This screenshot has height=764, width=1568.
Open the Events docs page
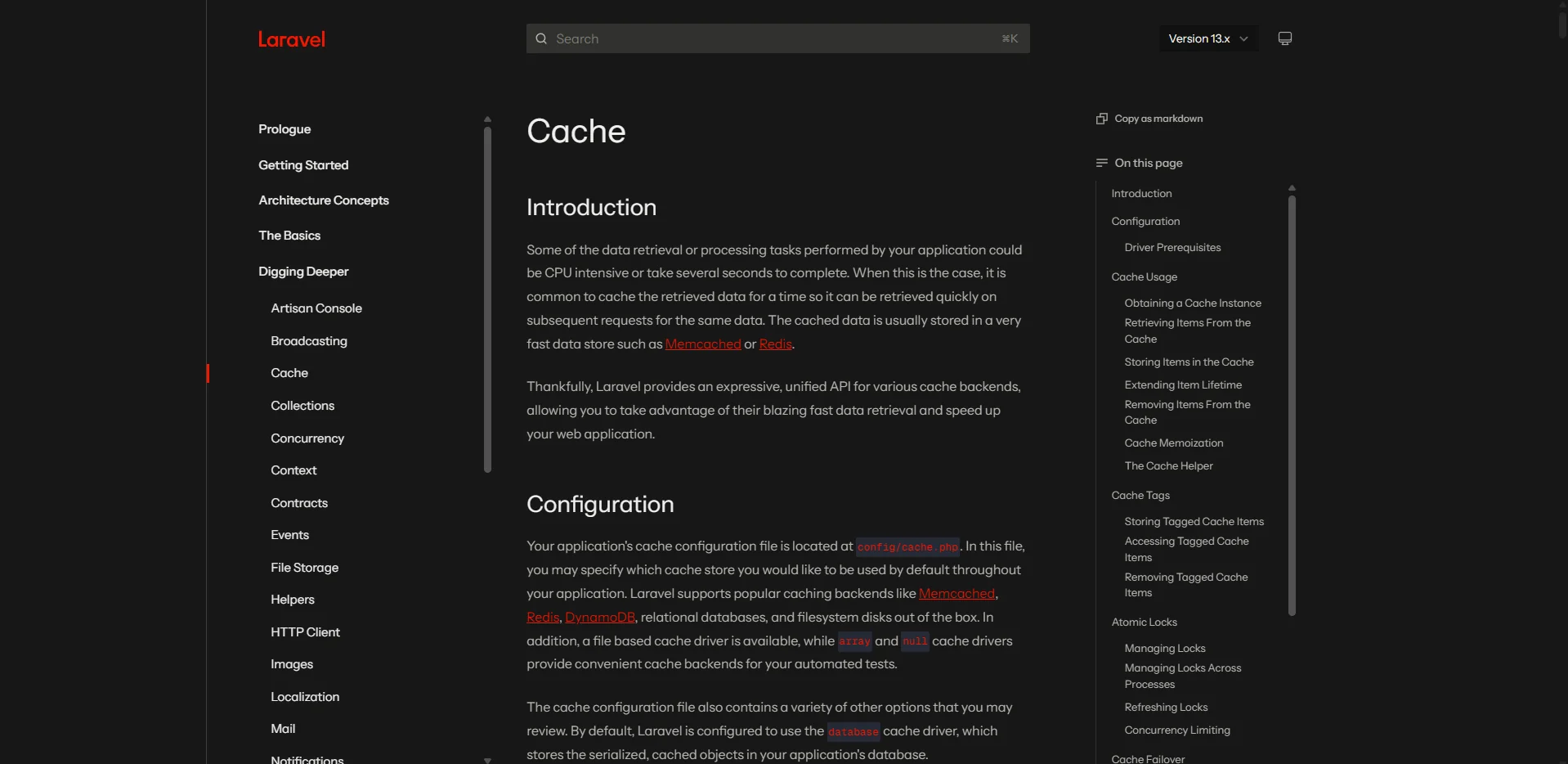289,535
